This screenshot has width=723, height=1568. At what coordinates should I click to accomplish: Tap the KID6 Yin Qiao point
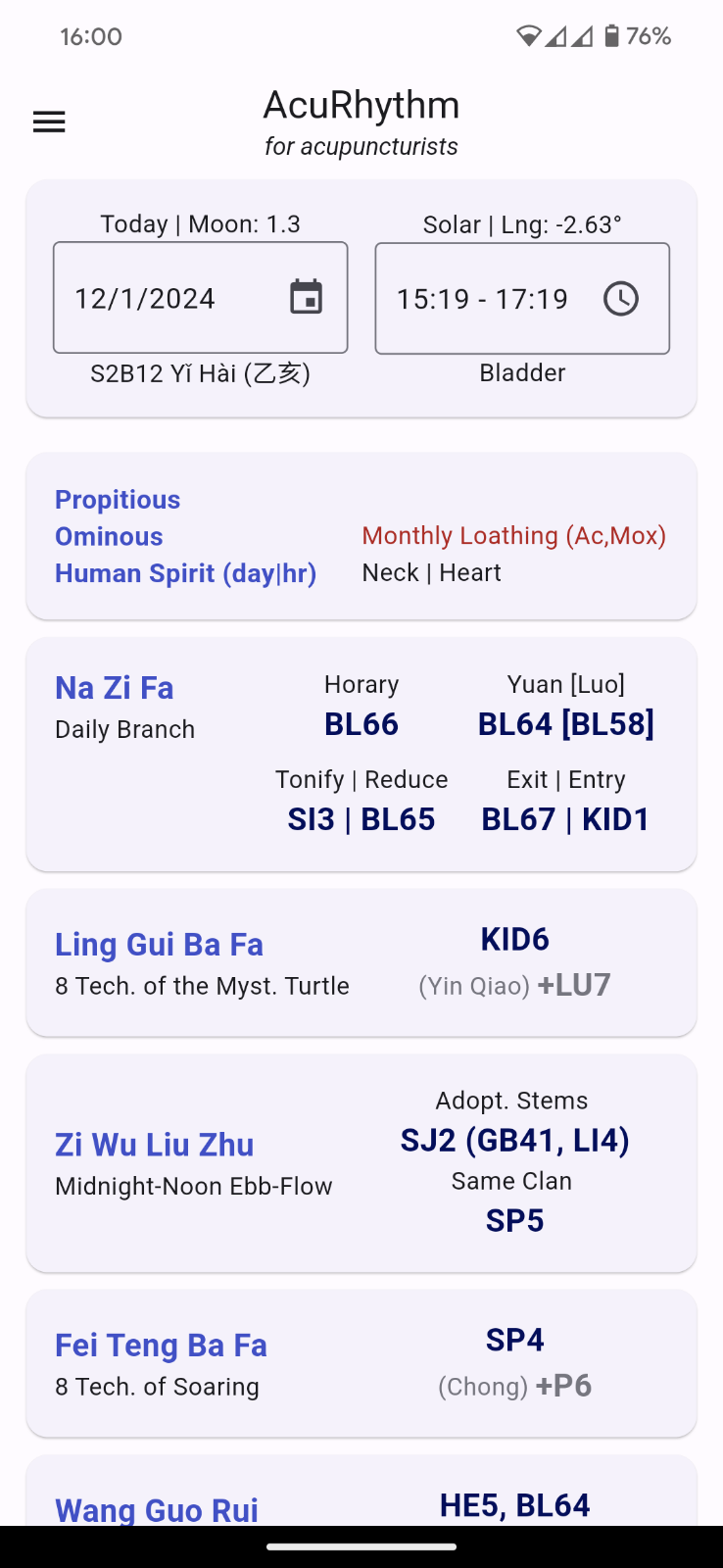click(514, 940)
